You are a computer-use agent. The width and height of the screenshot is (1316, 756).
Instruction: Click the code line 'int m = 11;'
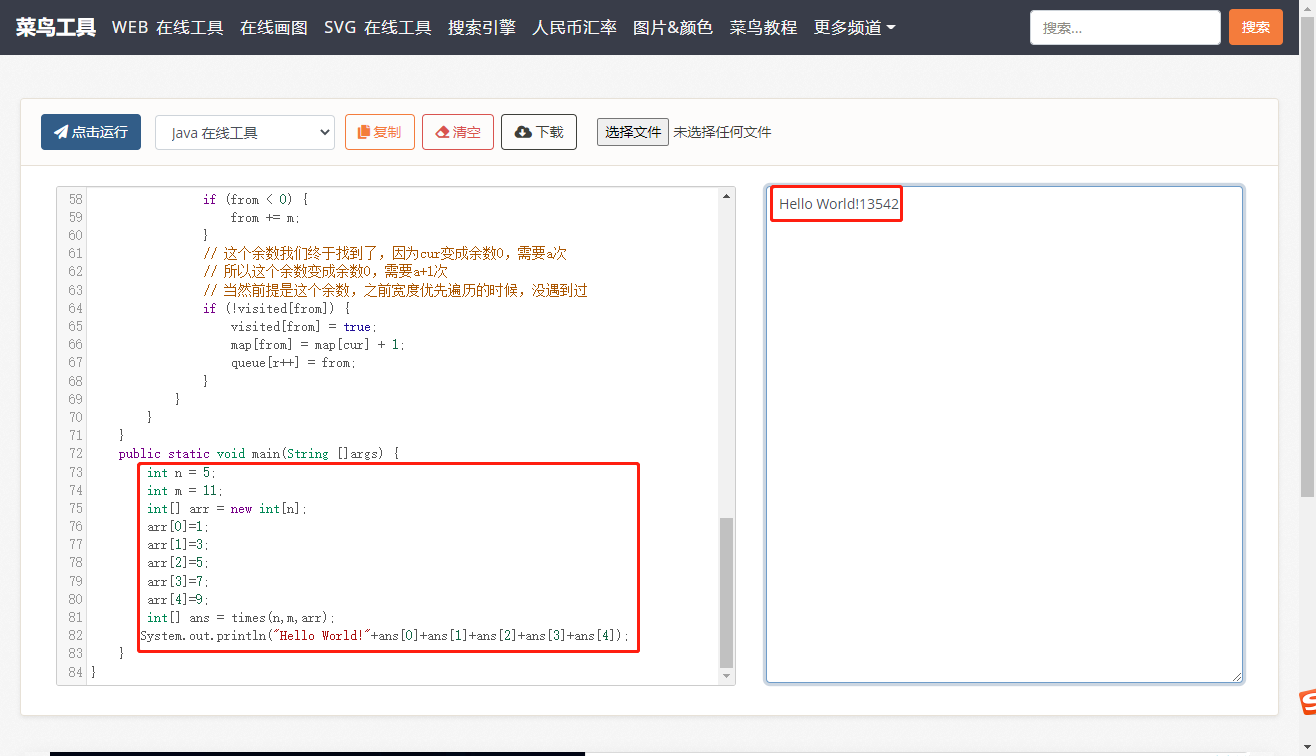click(x=185, y=490)
